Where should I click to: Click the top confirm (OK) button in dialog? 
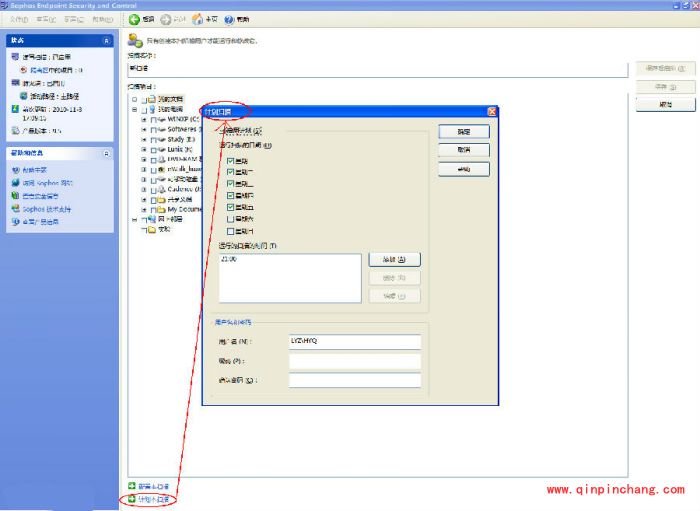click(463, 131)
